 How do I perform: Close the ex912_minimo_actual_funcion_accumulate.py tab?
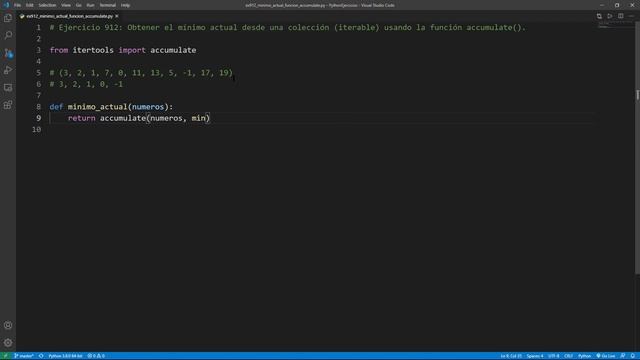click(117, 16)
